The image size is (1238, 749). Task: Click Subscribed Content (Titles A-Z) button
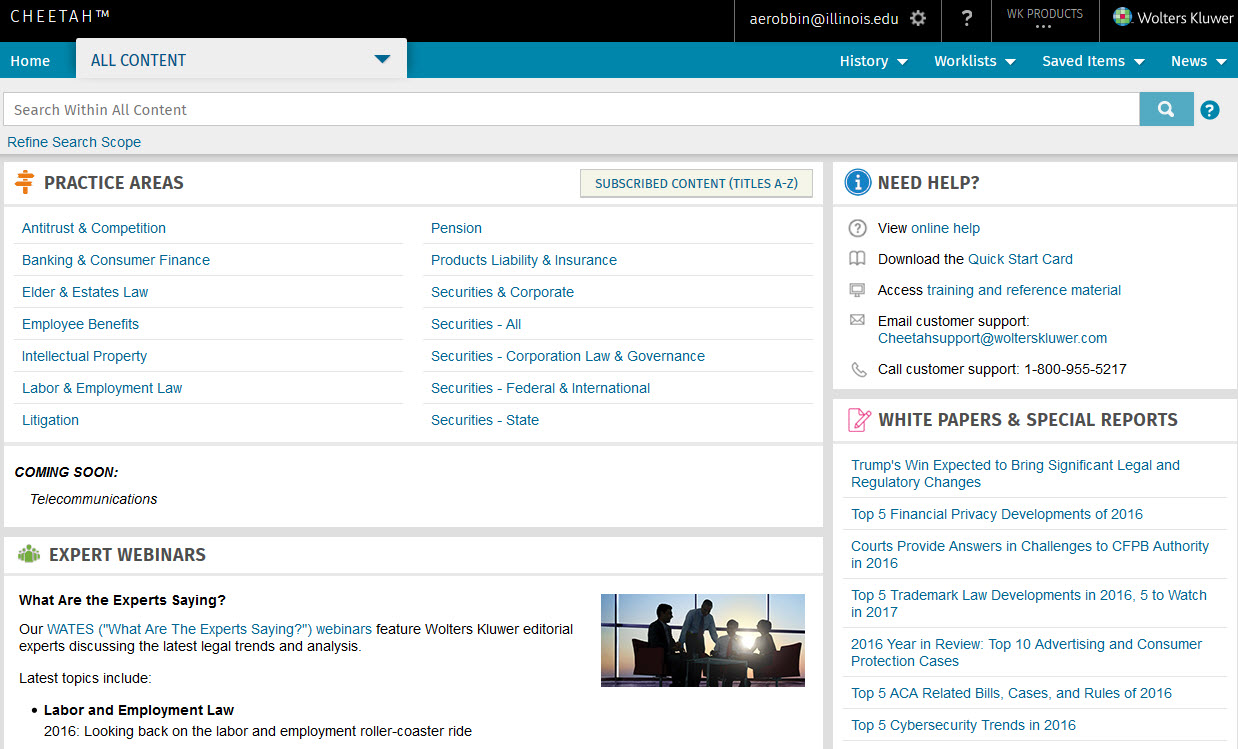coord(696,183)
